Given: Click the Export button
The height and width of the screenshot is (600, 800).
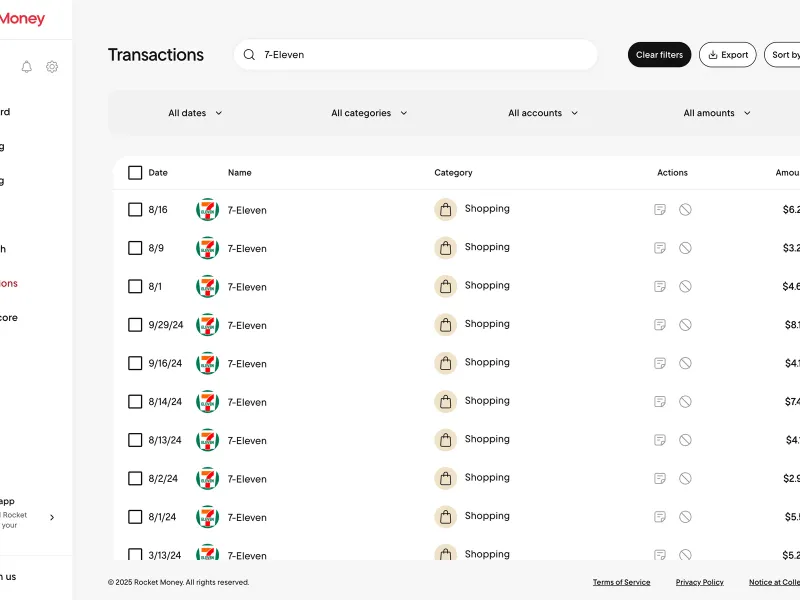Looking at the screenshot, I should point(728,55).
